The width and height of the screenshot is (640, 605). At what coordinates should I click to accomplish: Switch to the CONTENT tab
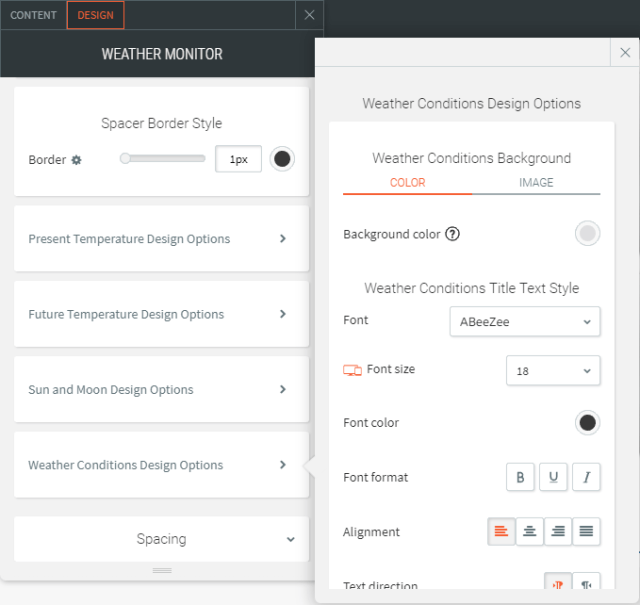pos(33,15)
